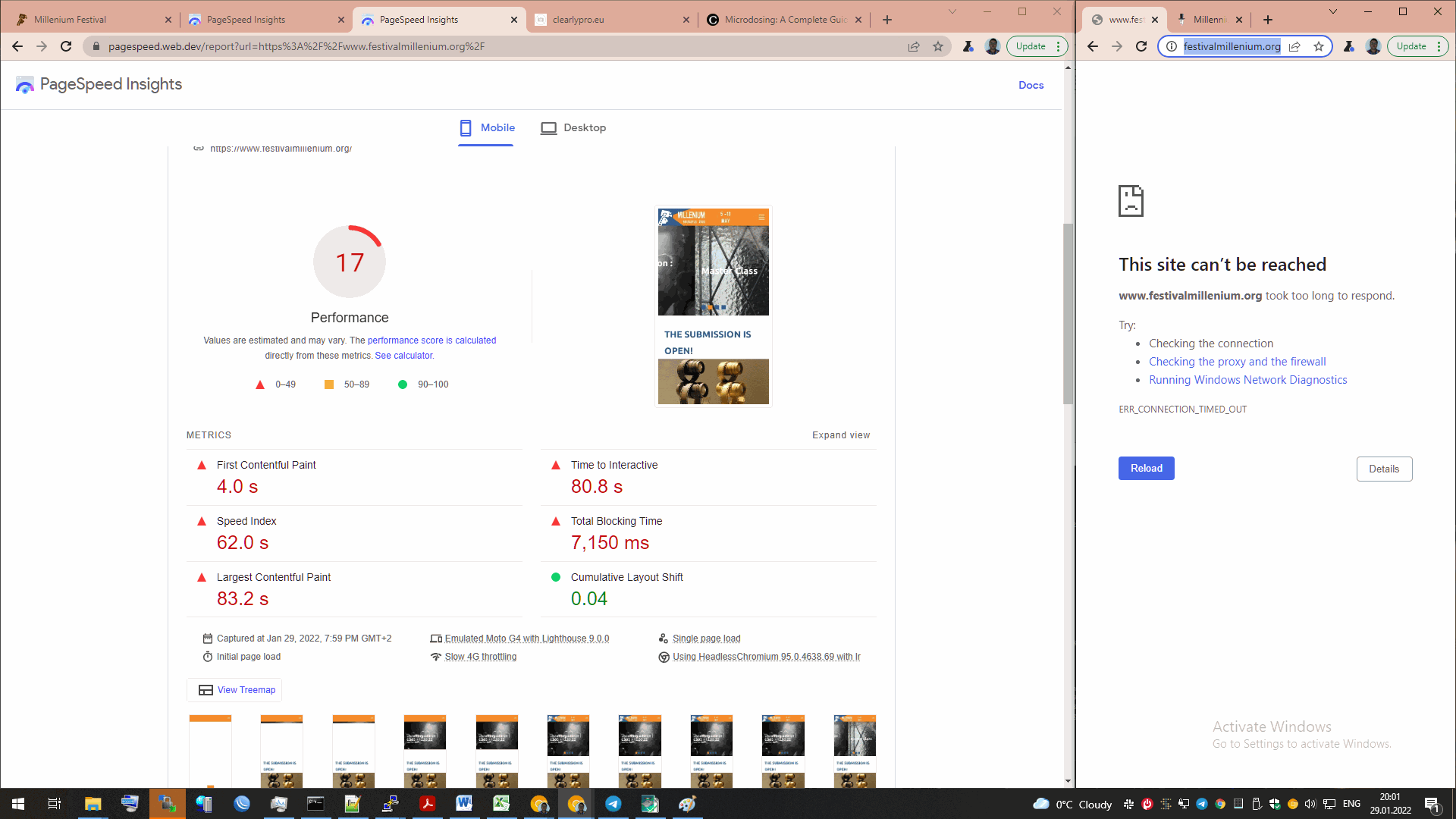Reload the right browser window page

tap(1141, 46)
